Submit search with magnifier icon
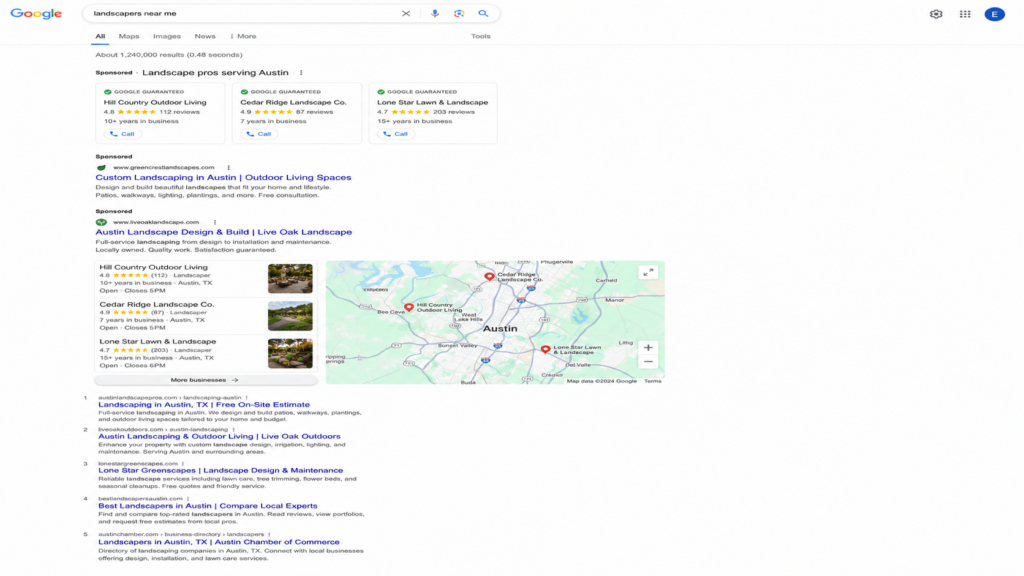 point(483,13)
